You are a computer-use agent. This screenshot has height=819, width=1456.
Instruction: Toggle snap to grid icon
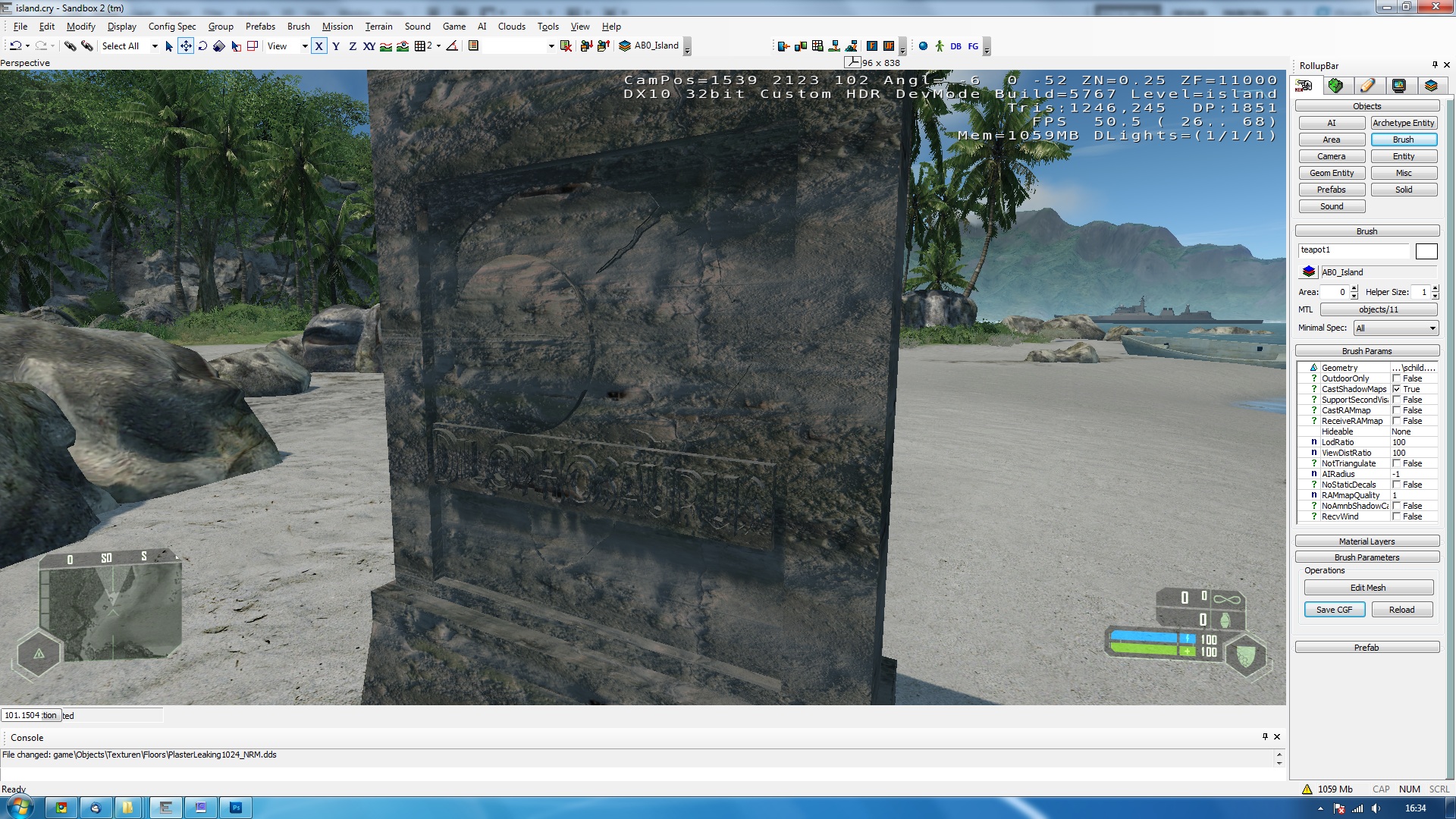[x=420, y=46]
